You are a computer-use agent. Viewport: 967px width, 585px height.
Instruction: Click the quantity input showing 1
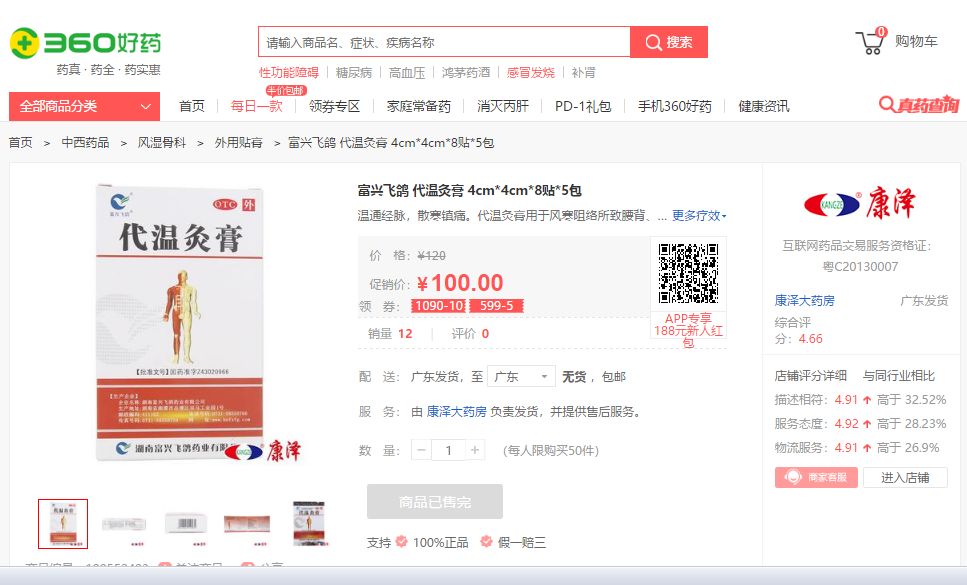tap(448, 451)
